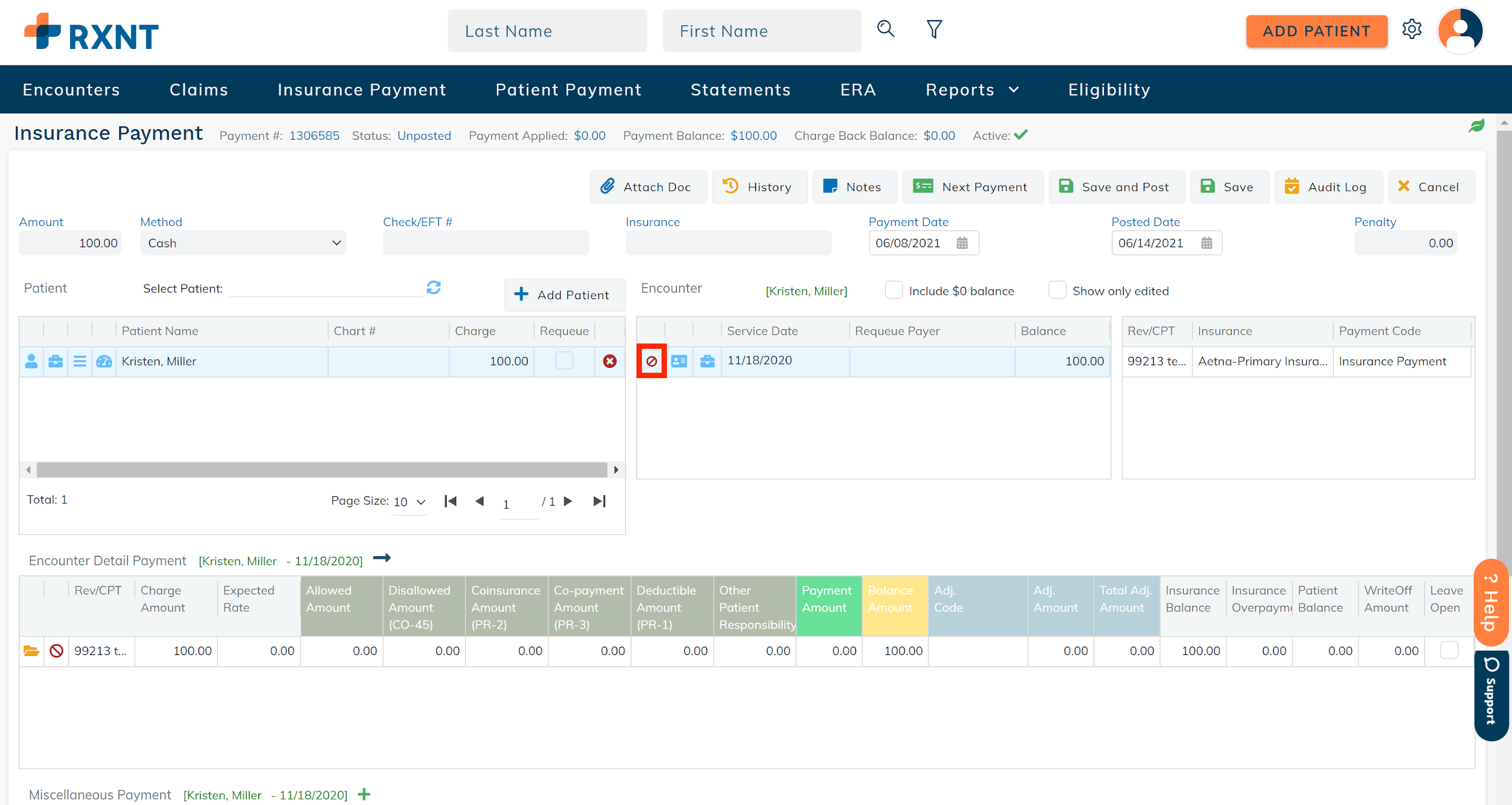Open the Patient Payment tab
The image size is (1512, 805).
pos(568,90)
